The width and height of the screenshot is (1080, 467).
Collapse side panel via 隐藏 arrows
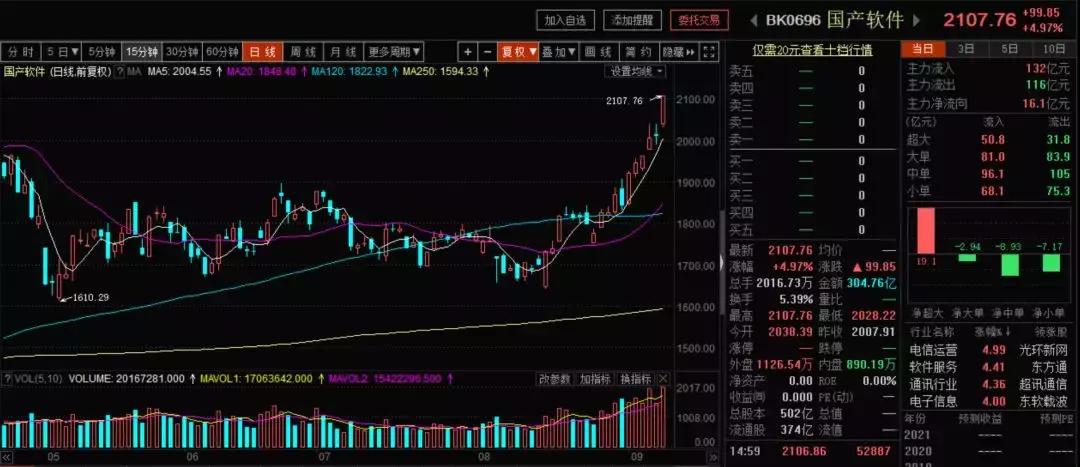pos(680,52)
